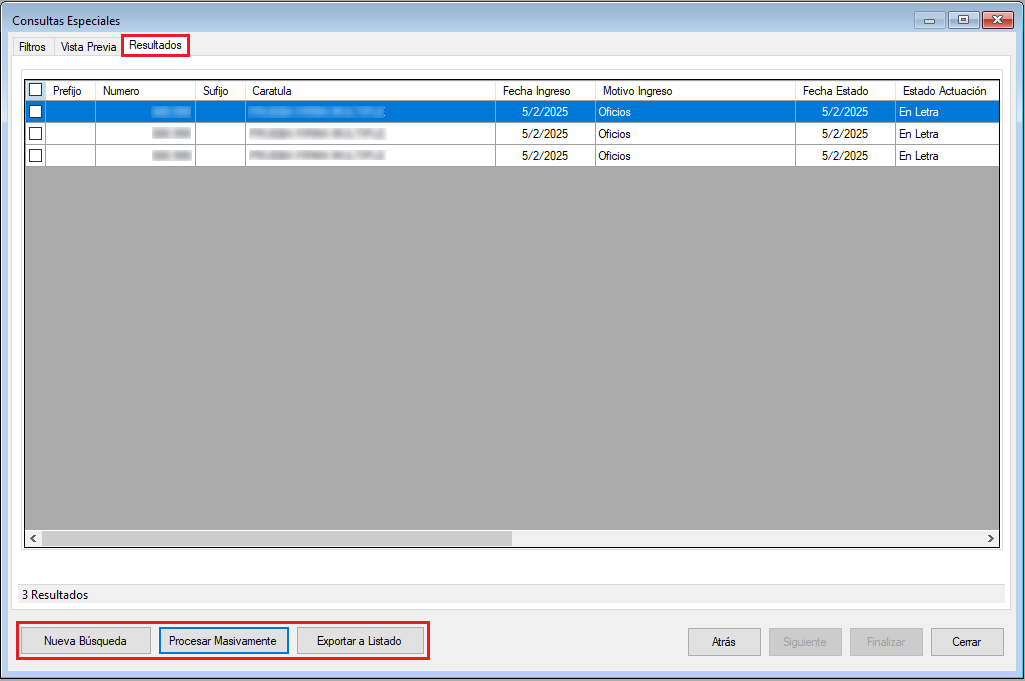
Task: Check the first result row checkbox
Action: point(35,112)
